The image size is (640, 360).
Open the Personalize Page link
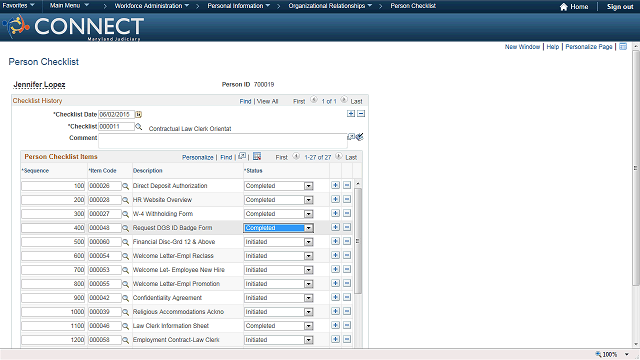pos(589,47)
